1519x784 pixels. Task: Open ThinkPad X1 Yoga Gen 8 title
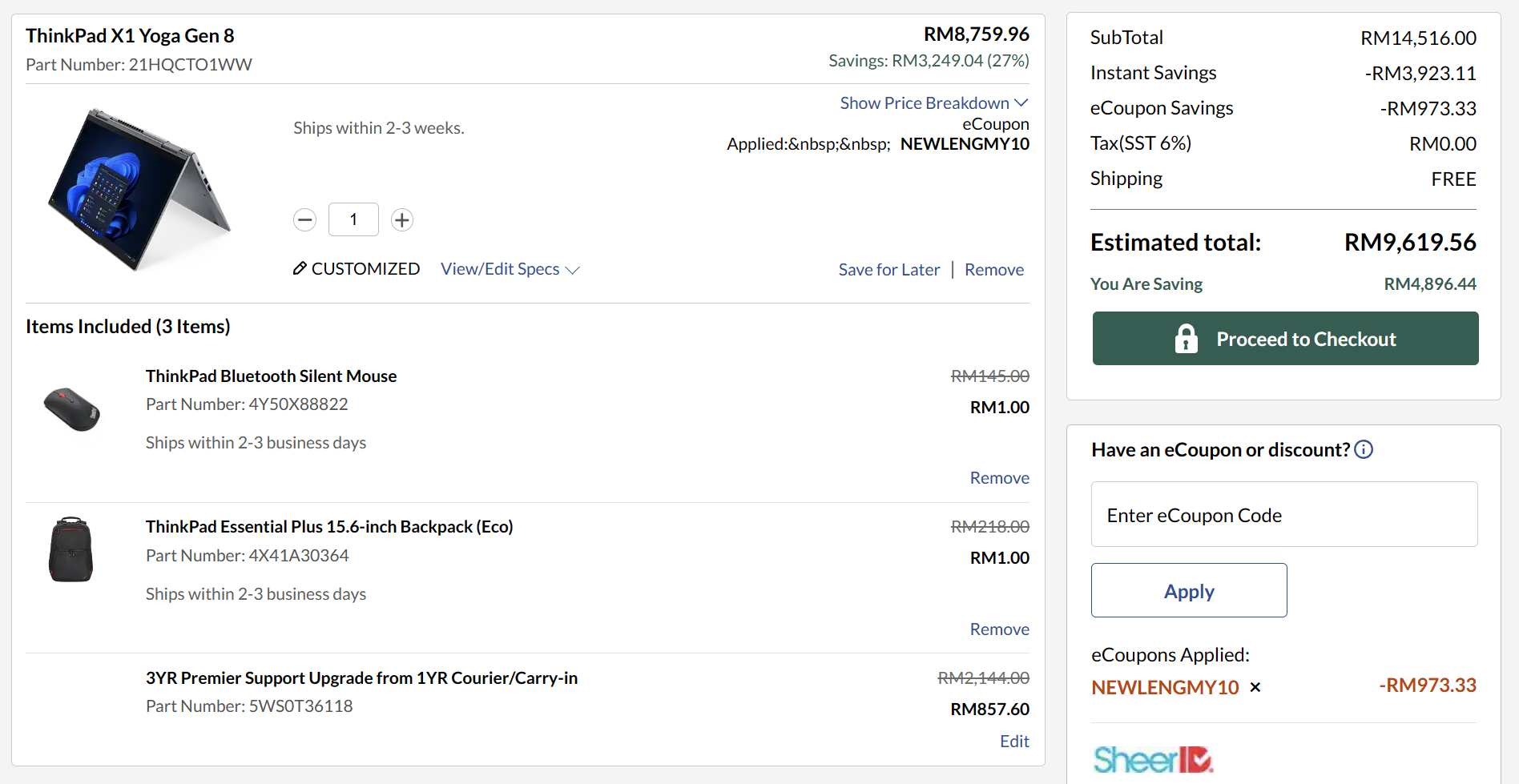[130, 36]
